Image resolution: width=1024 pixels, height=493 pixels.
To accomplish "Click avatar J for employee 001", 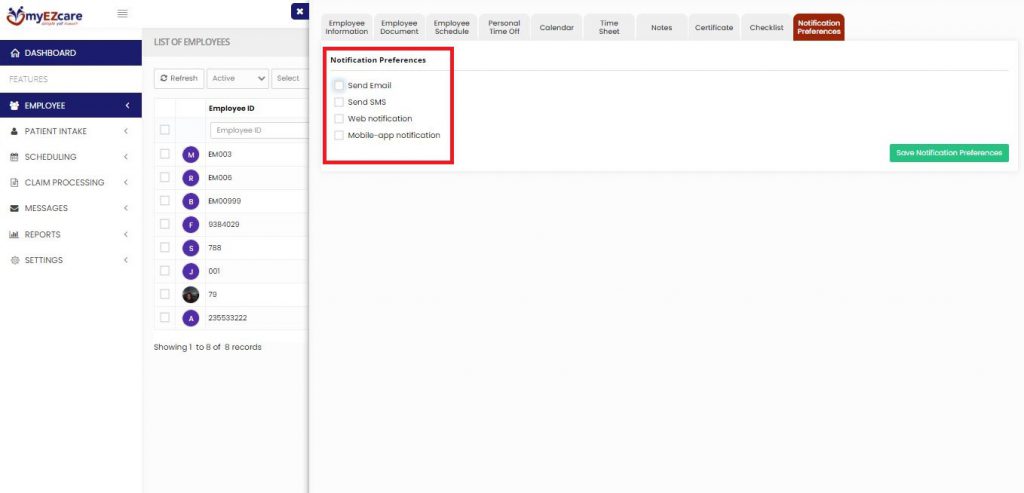I will point(191,271).
